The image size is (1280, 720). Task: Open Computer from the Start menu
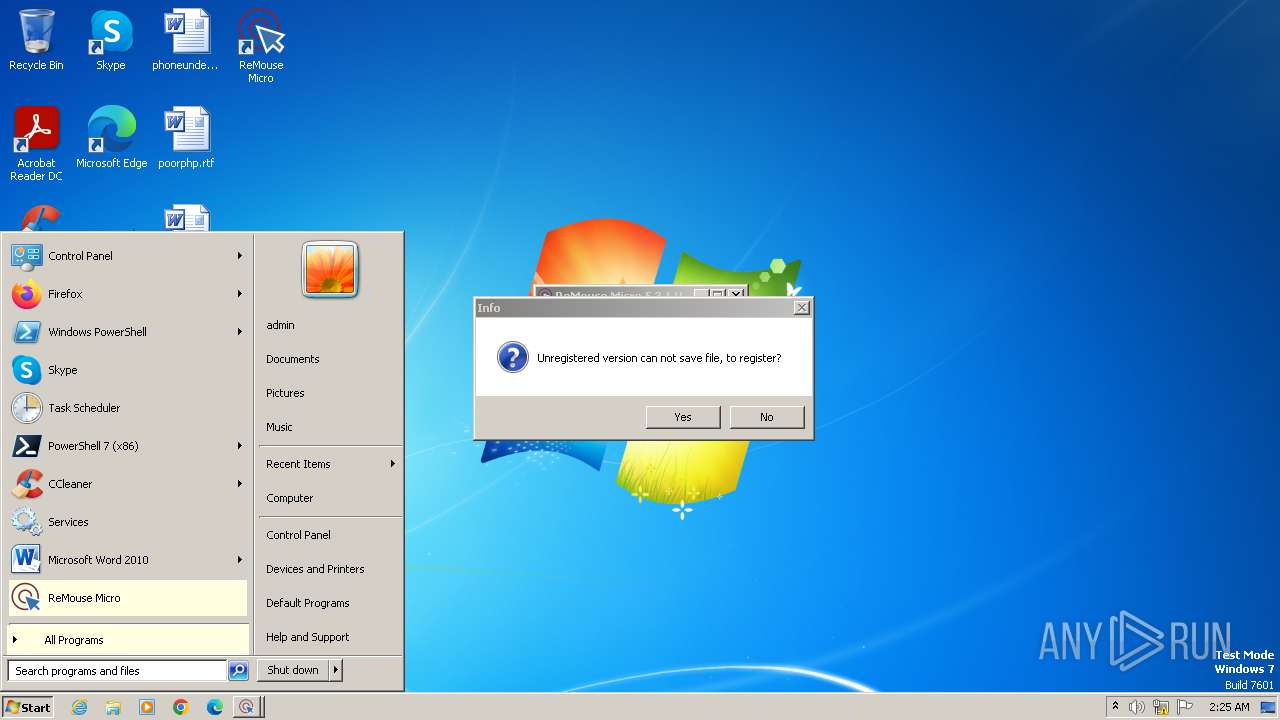(289, 498)
